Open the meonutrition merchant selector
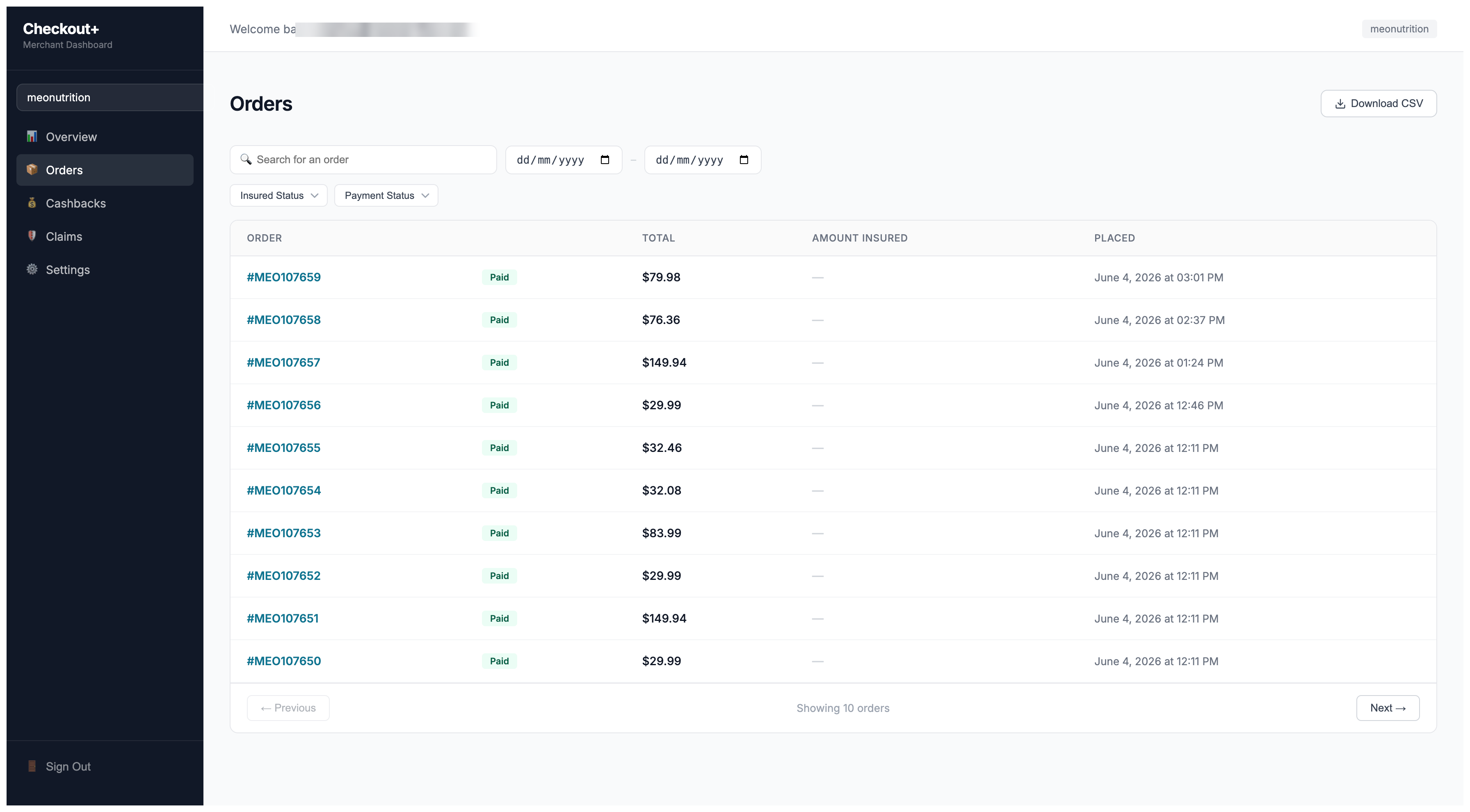The height and width of the screenshot is (812, 1470). point(110,97)
